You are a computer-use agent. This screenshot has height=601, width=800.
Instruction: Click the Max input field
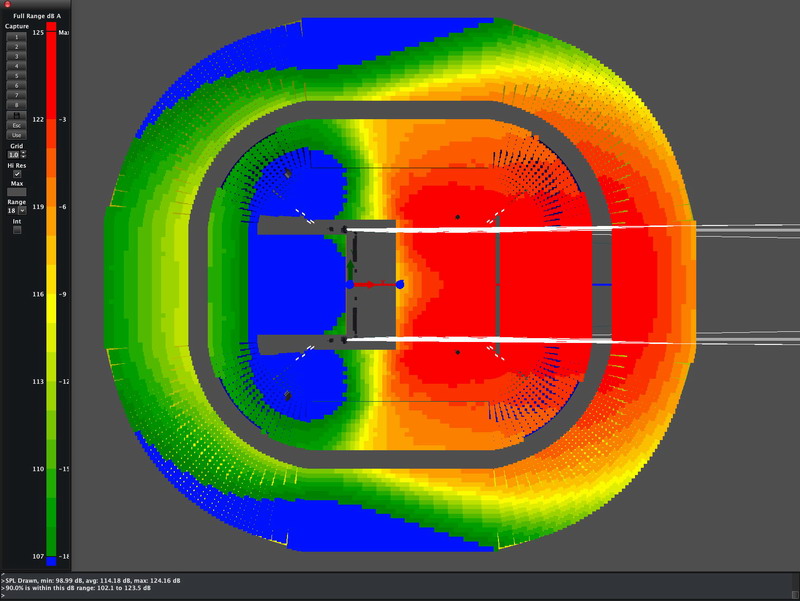coord(16,193)
